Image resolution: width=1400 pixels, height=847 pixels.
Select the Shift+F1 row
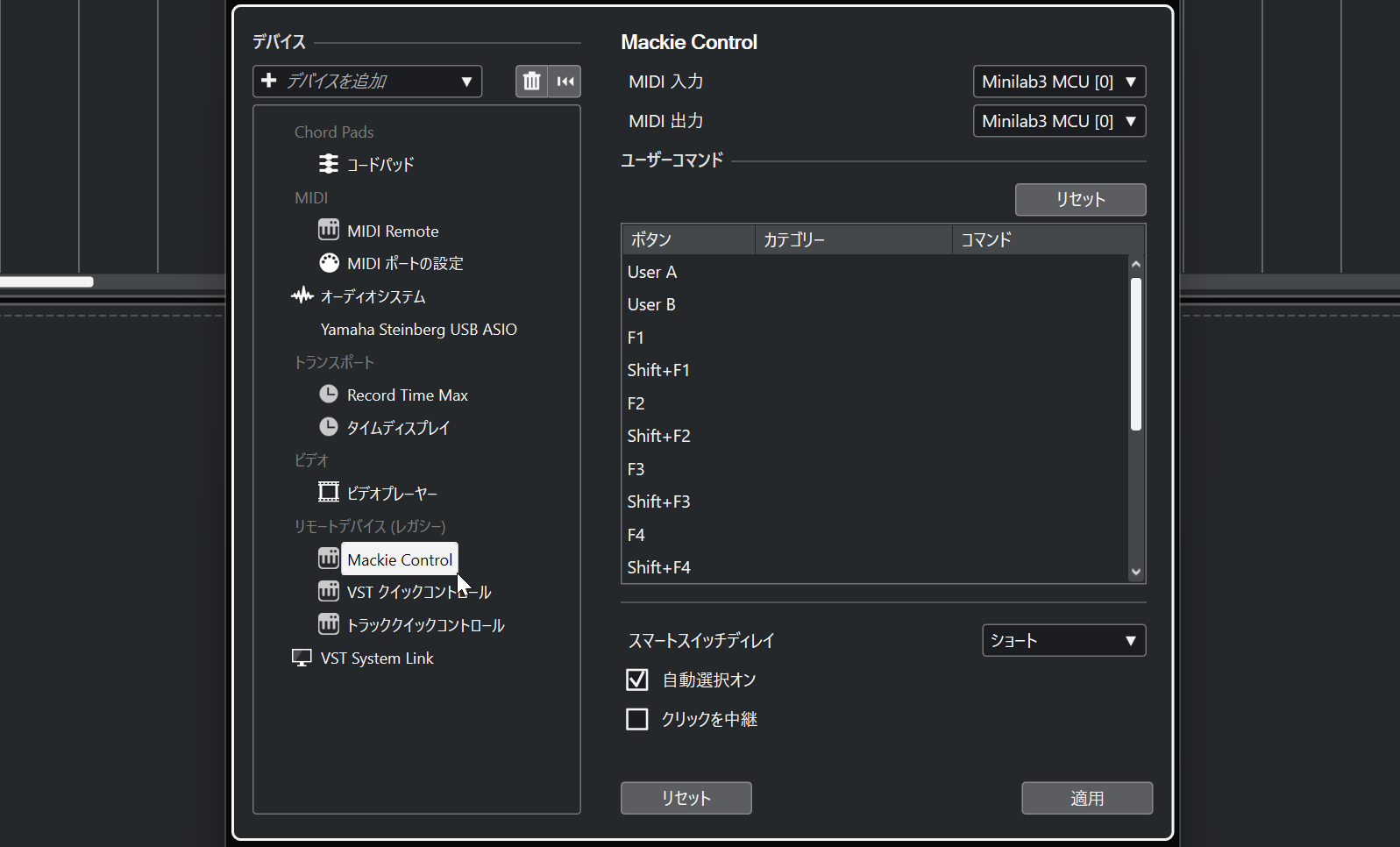875,370
